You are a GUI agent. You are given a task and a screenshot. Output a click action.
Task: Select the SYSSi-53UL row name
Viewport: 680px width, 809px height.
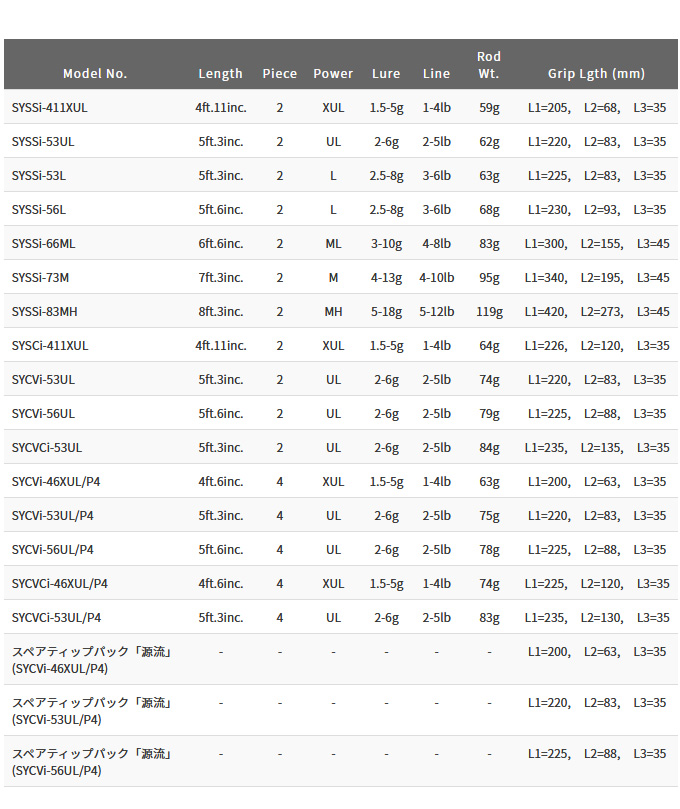click(x=43, y=142)
